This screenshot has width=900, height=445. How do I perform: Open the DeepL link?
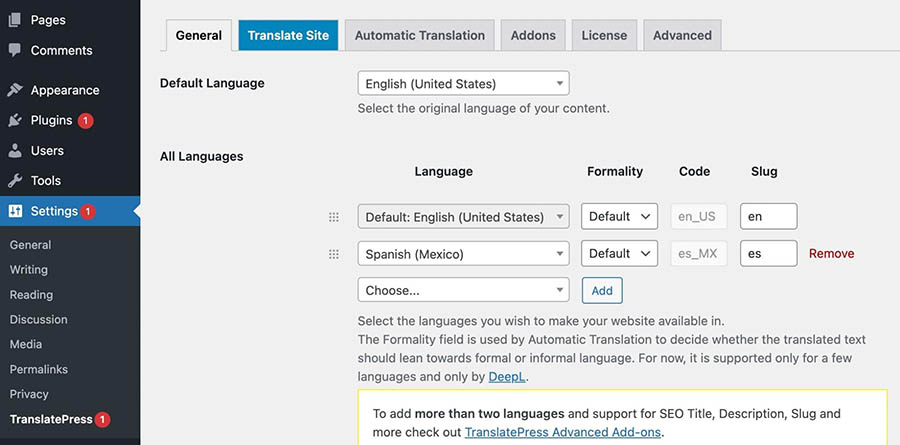tap(505, 376)
